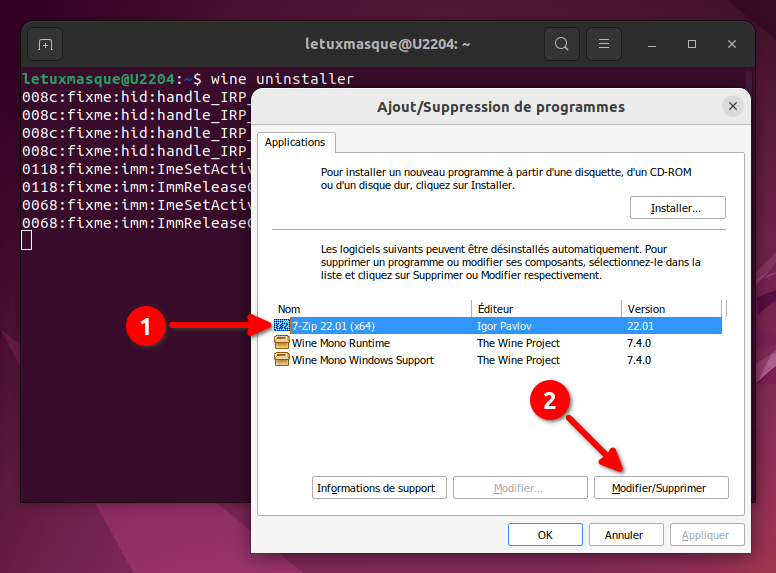Click version 7.4.0 of Wine Mono Runtime
This screenshot has width=776, height=573.
pos(639,343)
